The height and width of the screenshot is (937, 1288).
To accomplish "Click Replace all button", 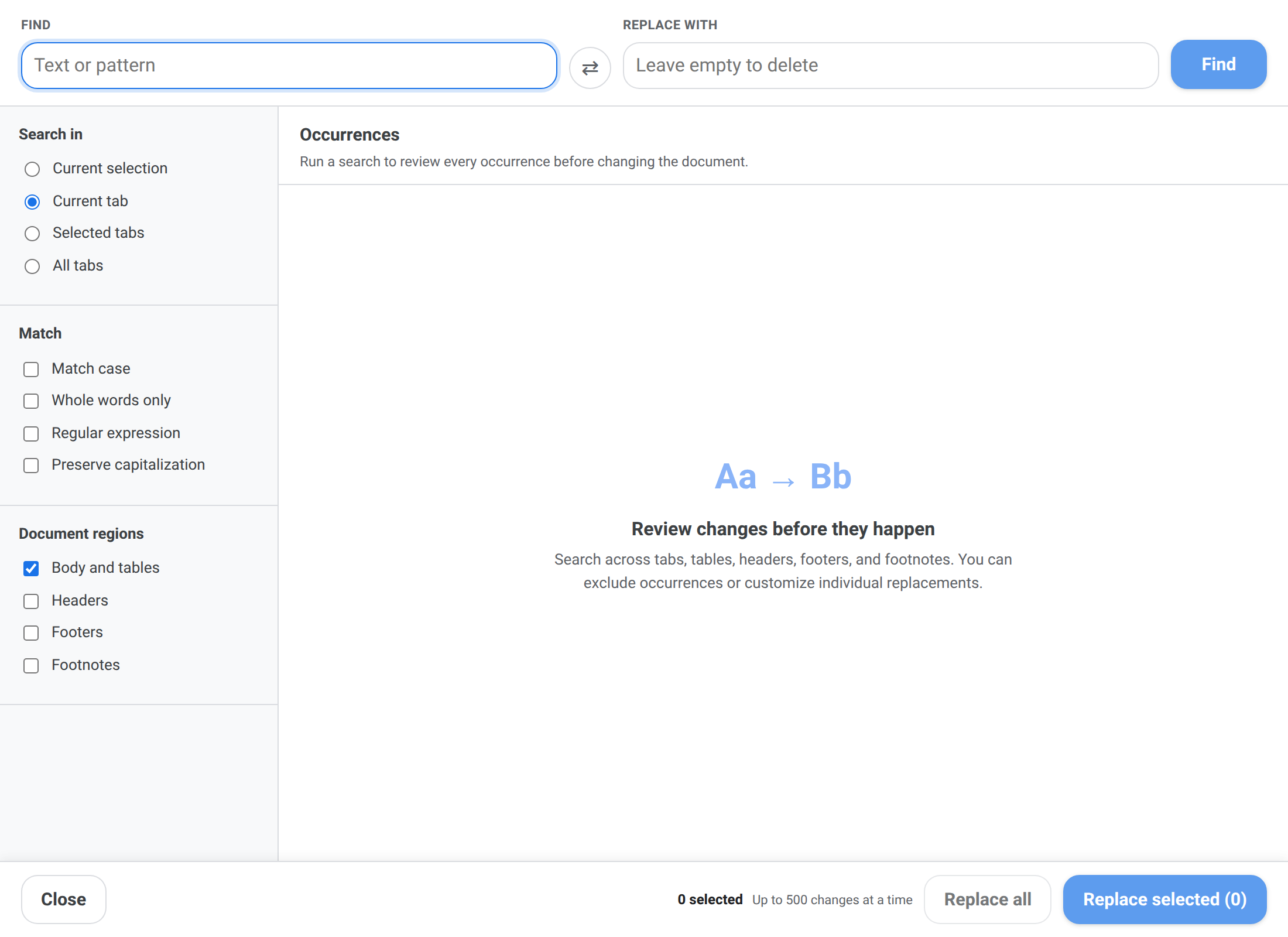I will [x=987, y=899].
